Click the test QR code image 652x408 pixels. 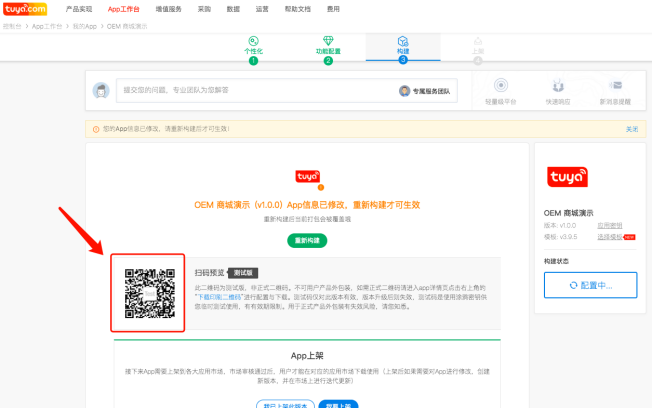[x=150, y=294]
